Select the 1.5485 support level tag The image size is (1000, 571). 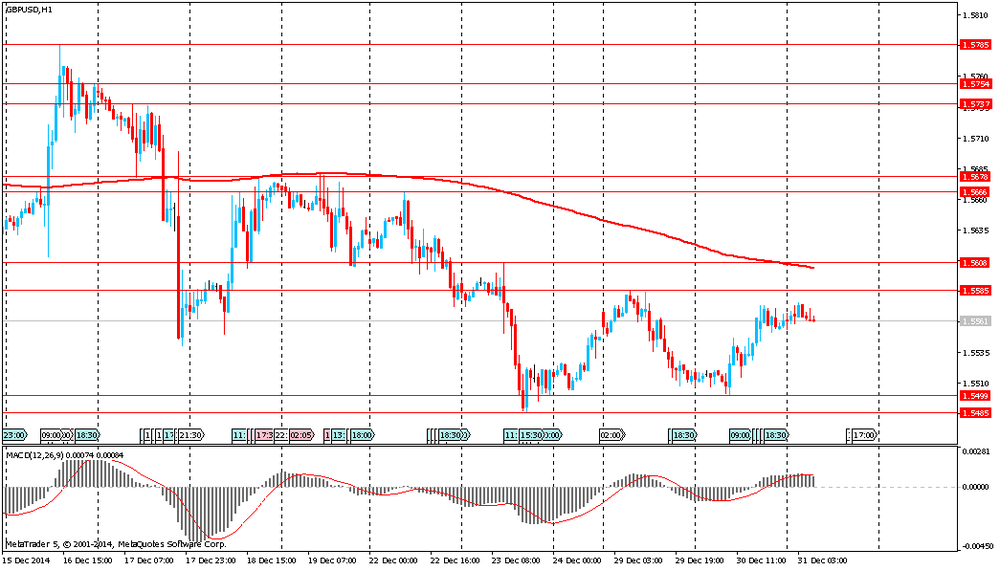tap(975, 412)
